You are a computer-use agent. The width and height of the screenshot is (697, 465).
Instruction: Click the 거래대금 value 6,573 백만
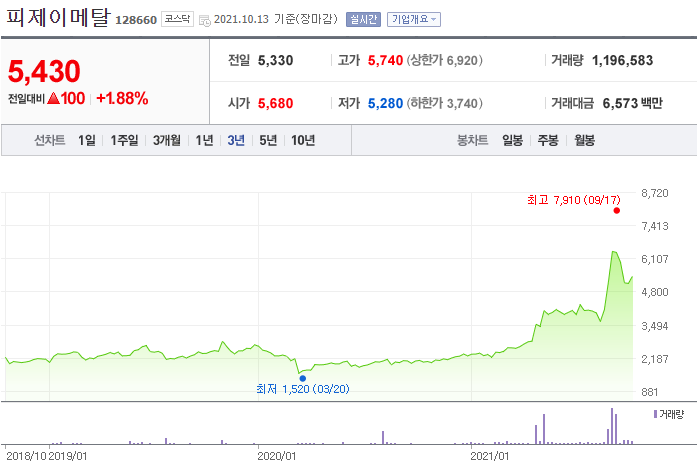pos(633,104)
